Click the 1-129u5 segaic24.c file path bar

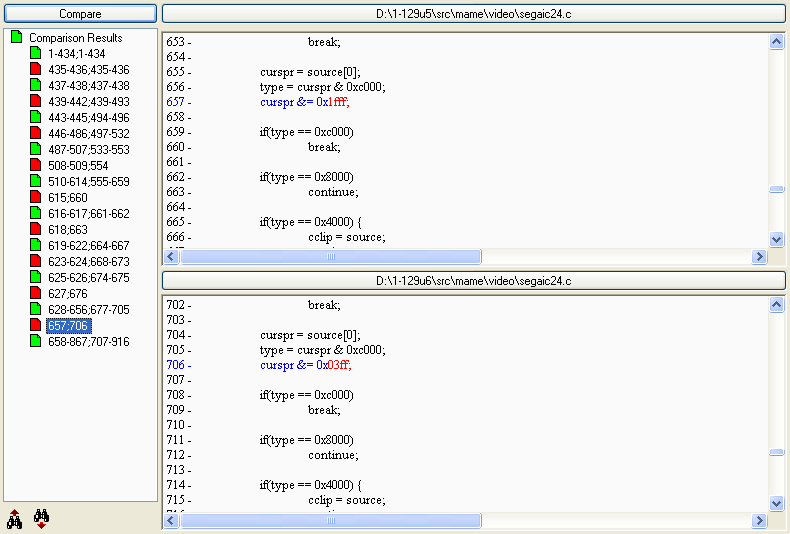pyautogui.click(x=473, y=14)
